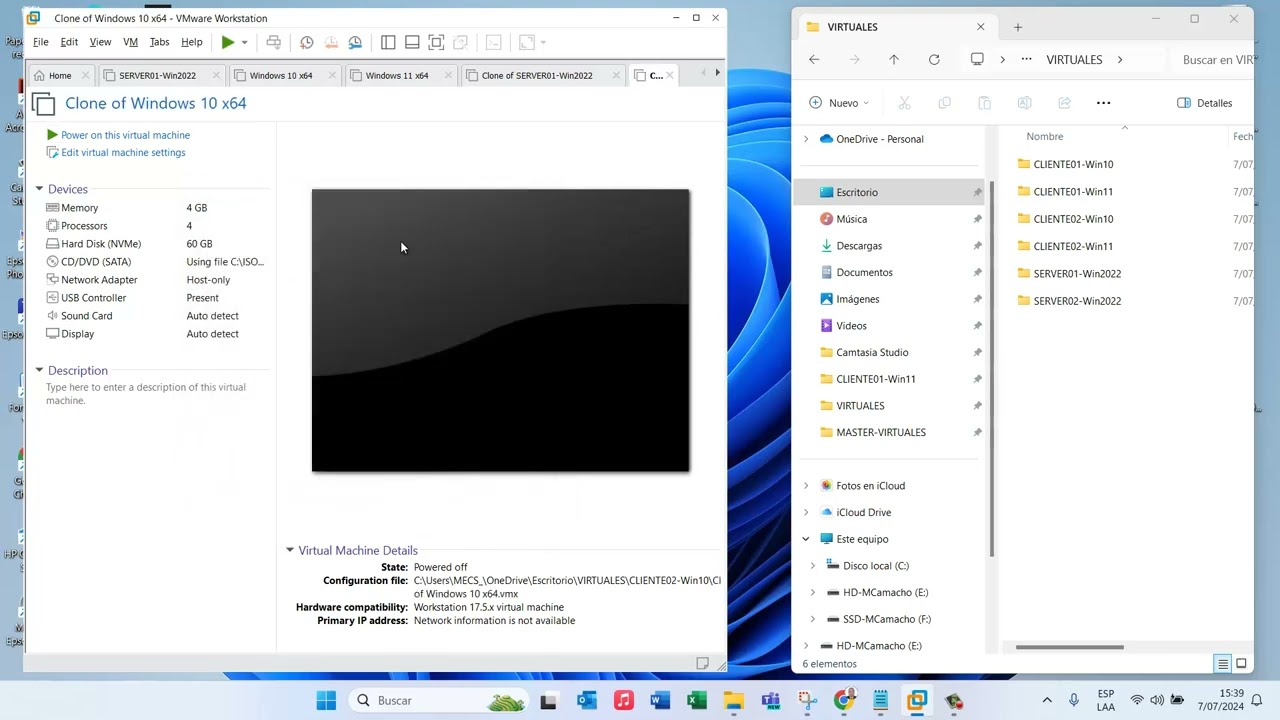Open the snapshot manager toolbar icon
1280x720 pixels.
355,42
